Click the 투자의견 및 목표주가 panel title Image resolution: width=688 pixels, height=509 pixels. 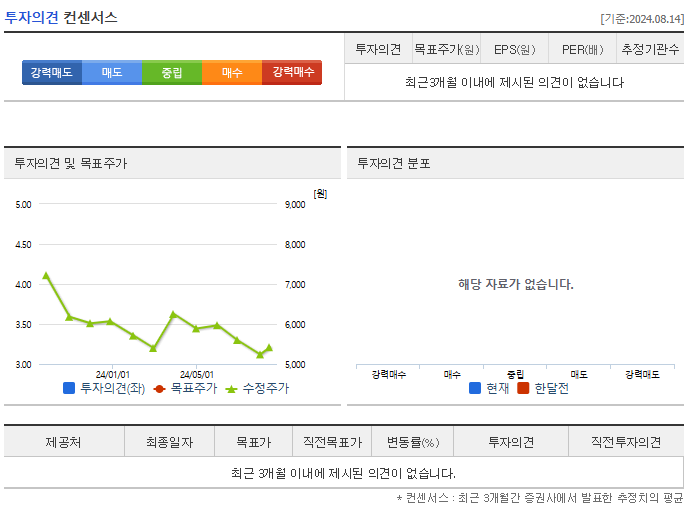pos(71,163)
